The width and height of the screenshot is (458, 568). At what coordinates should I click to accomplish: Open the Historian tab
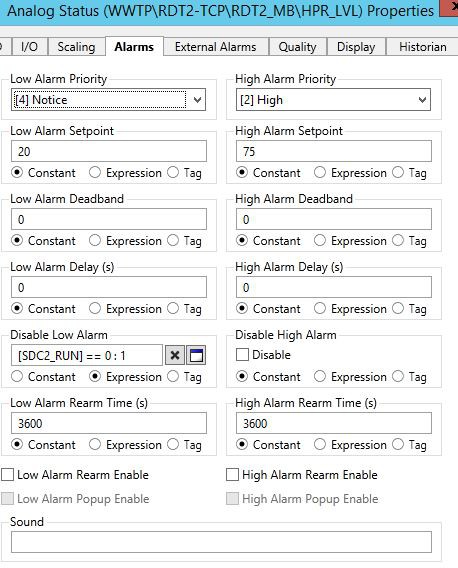click(x=422, y=47)
